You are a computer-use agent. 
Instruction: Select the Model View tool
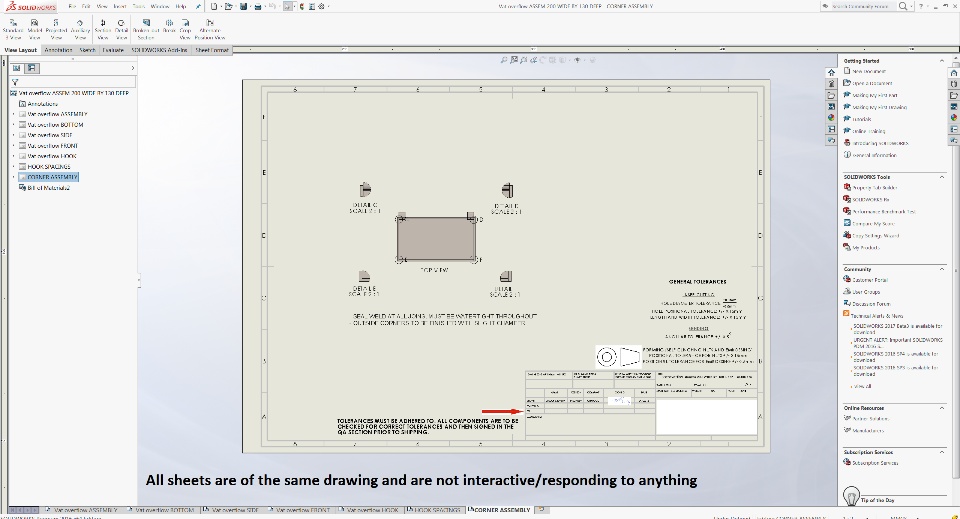point(35,29)
